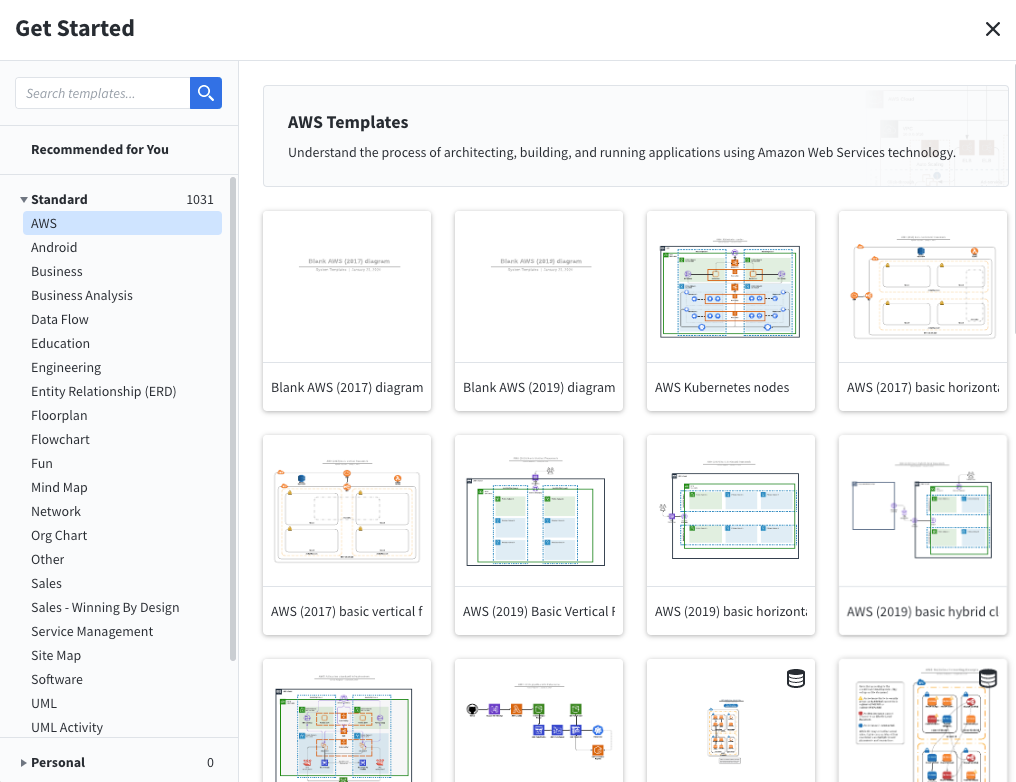Select AWS (2017) basic vertical template thumbnail
The width and height of the screenshot is (1016, 782).
[x=347, y=511]
